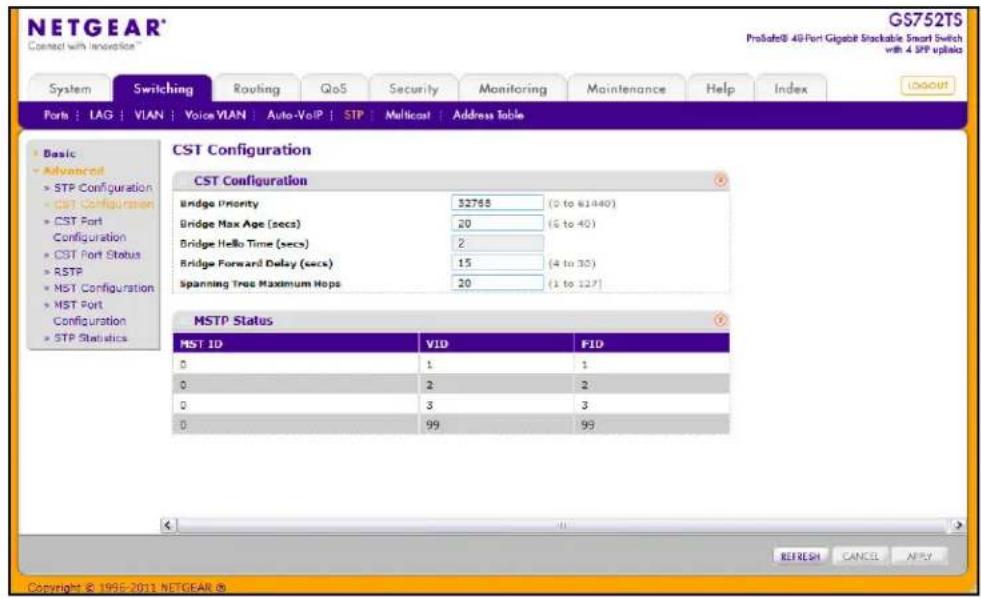Image resolution: width=981 pixels, height=598 pixels.
Task: Click the Bridge Priority label
Action: pos(219,203)
